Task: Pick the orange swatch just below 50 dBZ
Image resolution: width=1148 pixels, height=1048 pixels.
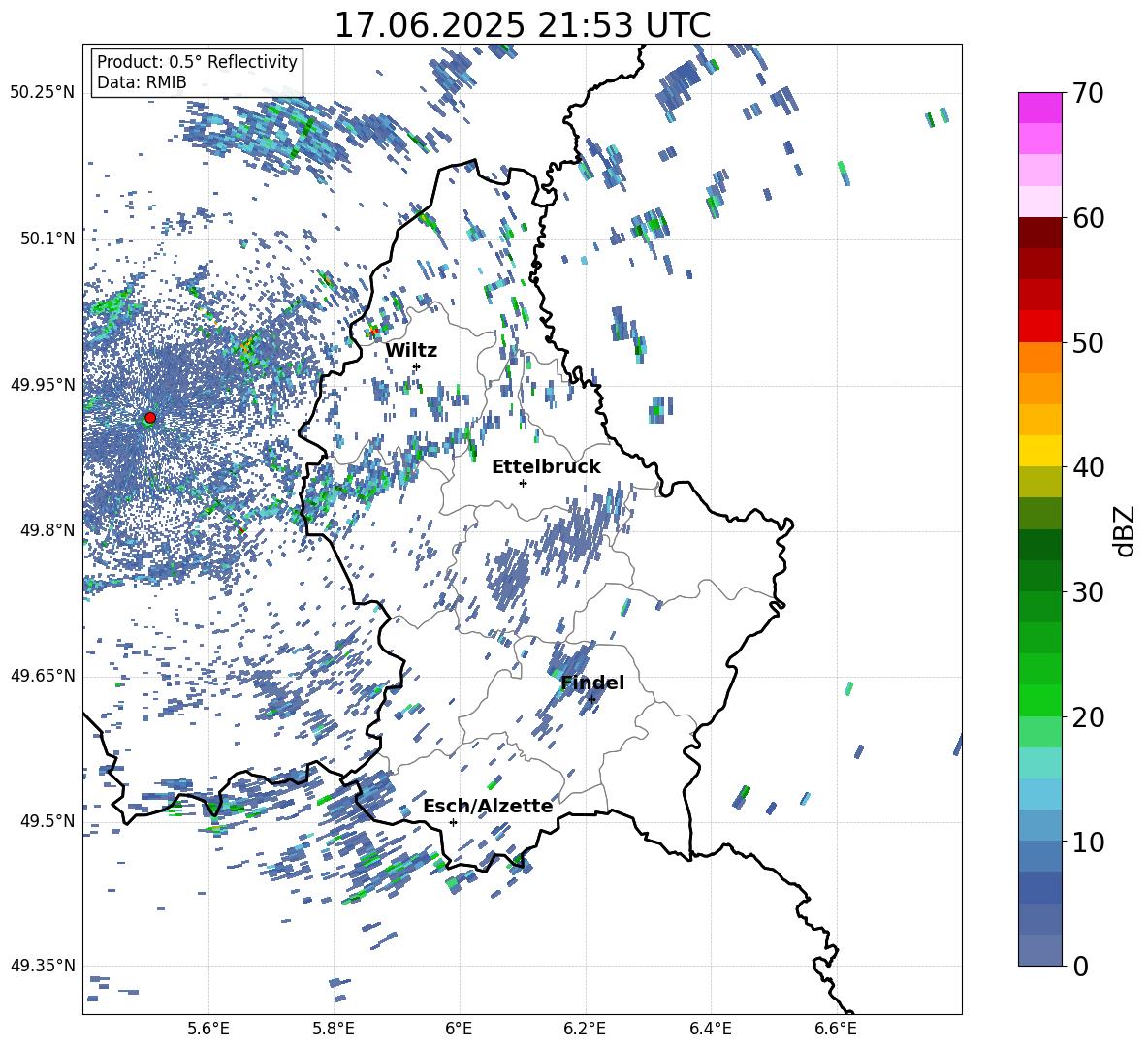Action: [1040, 358]
